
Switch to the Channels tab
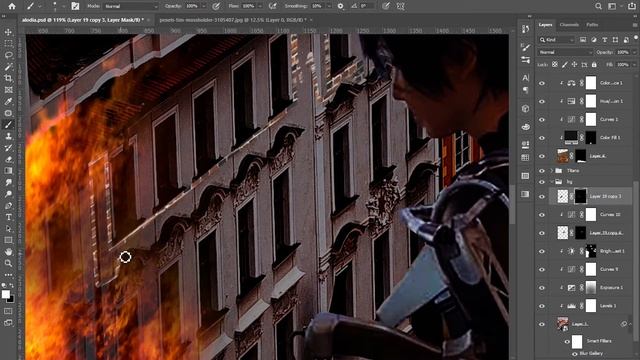pos(569,25)
